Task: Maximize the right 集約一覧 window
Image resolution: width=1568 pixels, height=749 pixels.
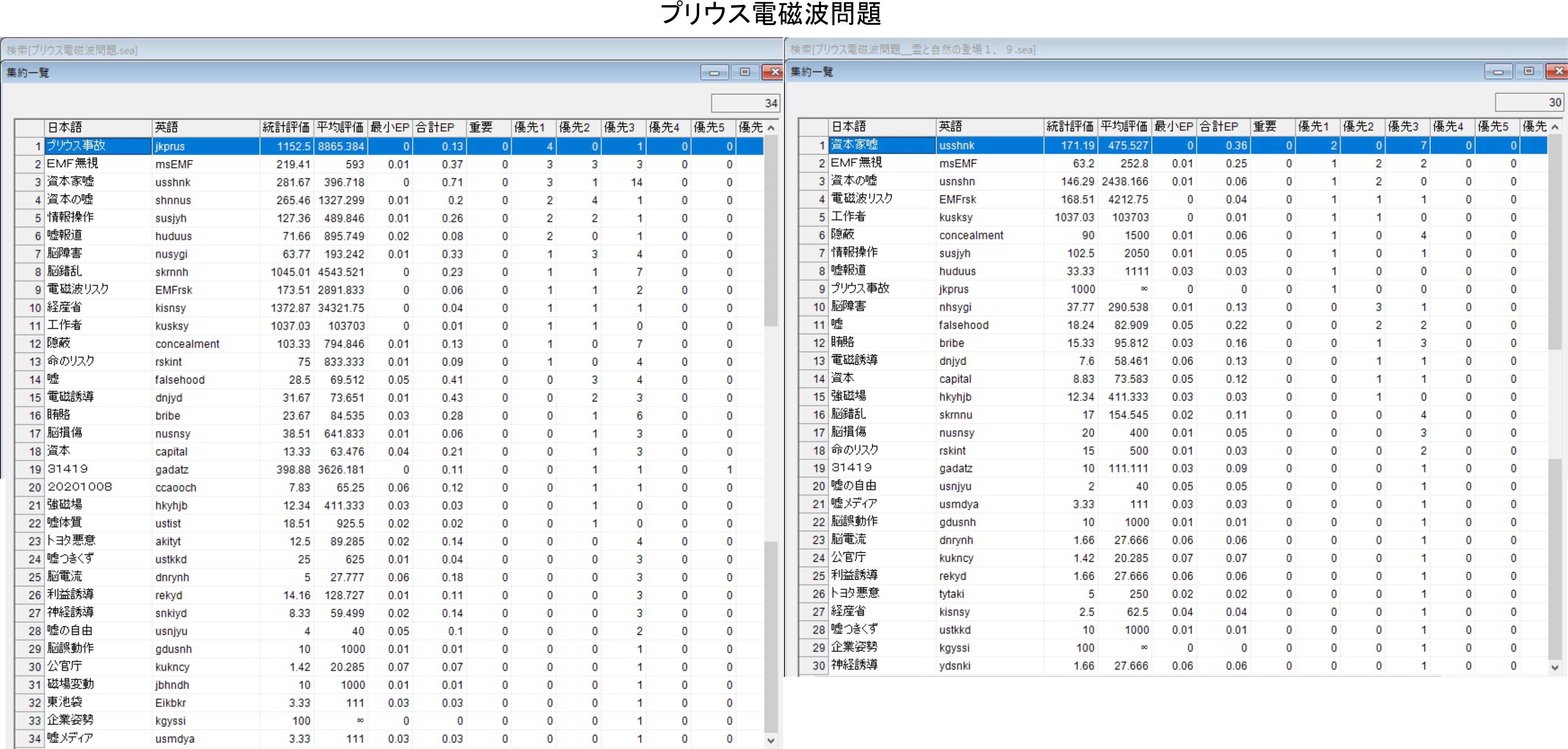Action: (1529, 72)
